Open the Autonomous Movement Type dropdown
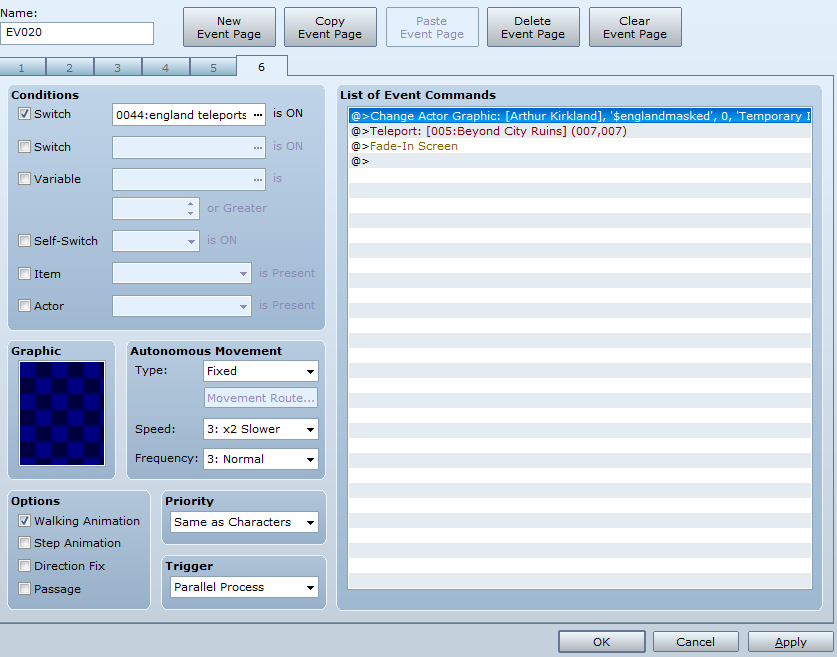The height and width of the screenshot is (657, 837). point(260,371)
